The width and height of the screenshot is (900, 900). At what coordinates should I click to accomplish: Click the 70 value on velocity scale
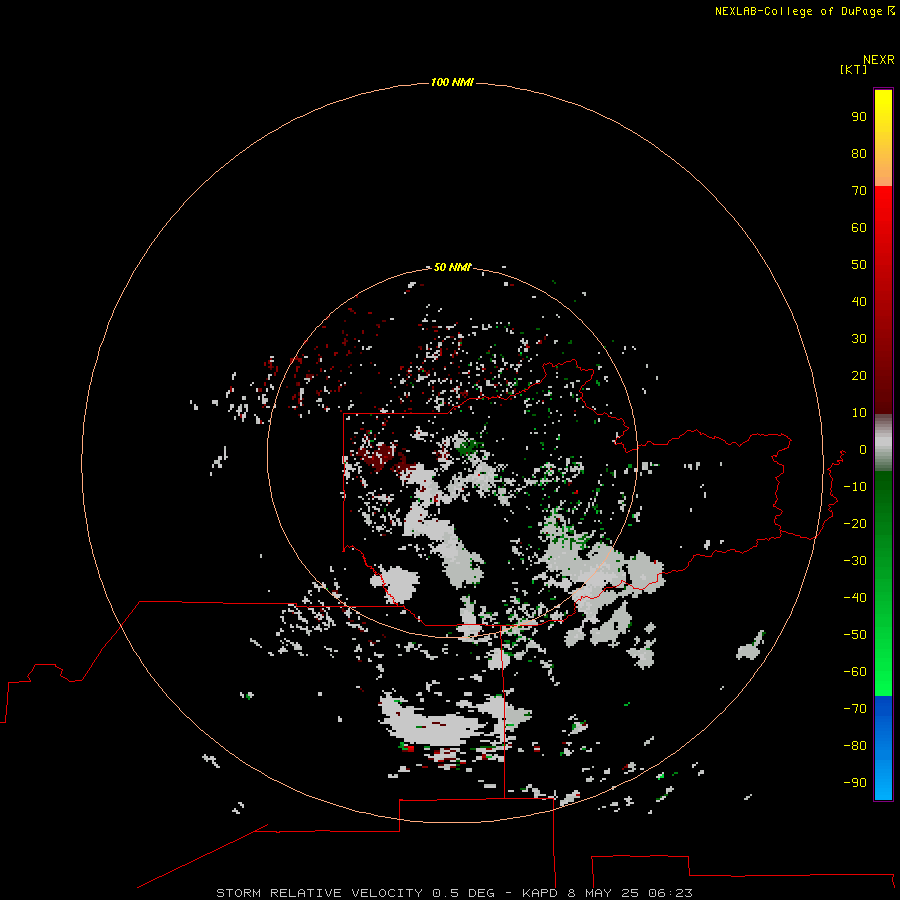859,191
